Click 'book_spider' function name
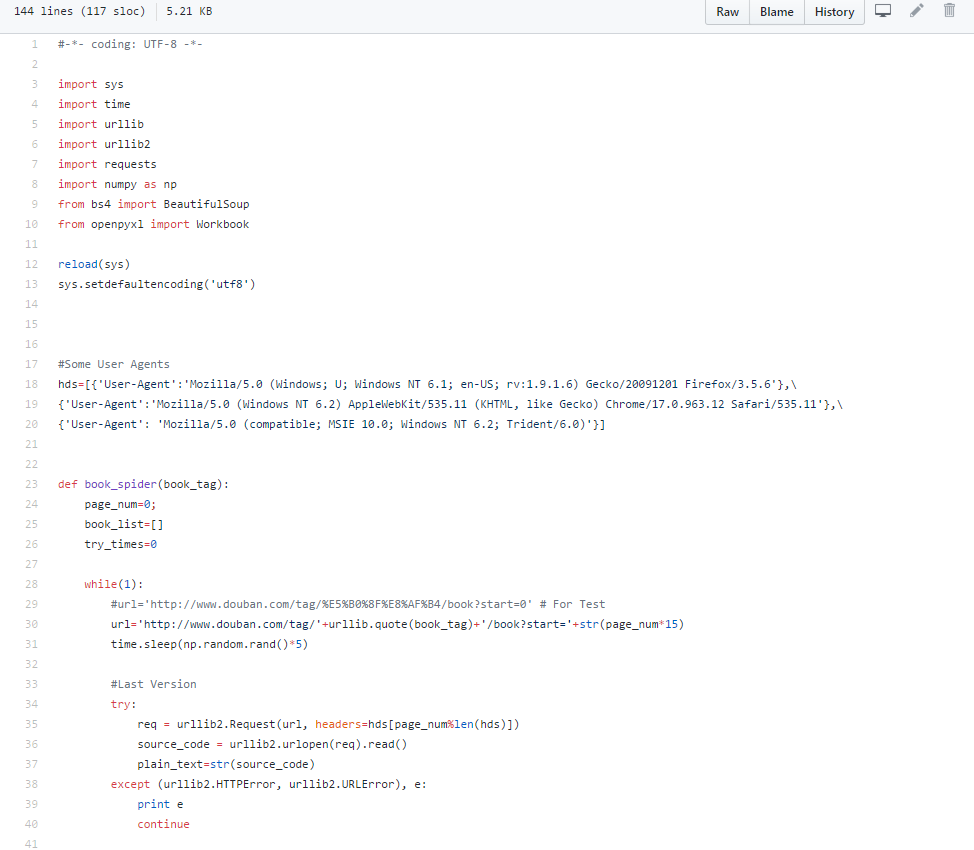The width and height of the screenshot is (974, 850). tap(121, 484)
